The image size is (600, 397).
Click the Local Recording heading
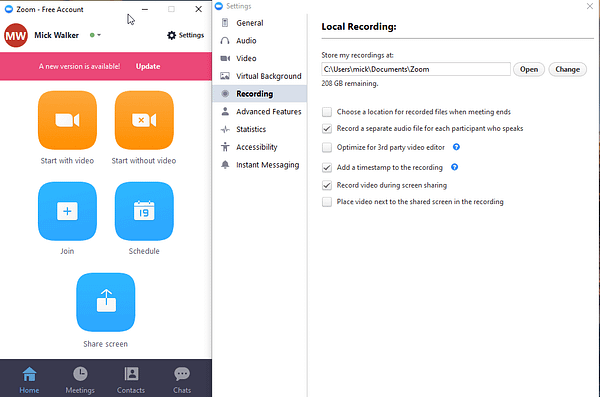pos(359,26)
